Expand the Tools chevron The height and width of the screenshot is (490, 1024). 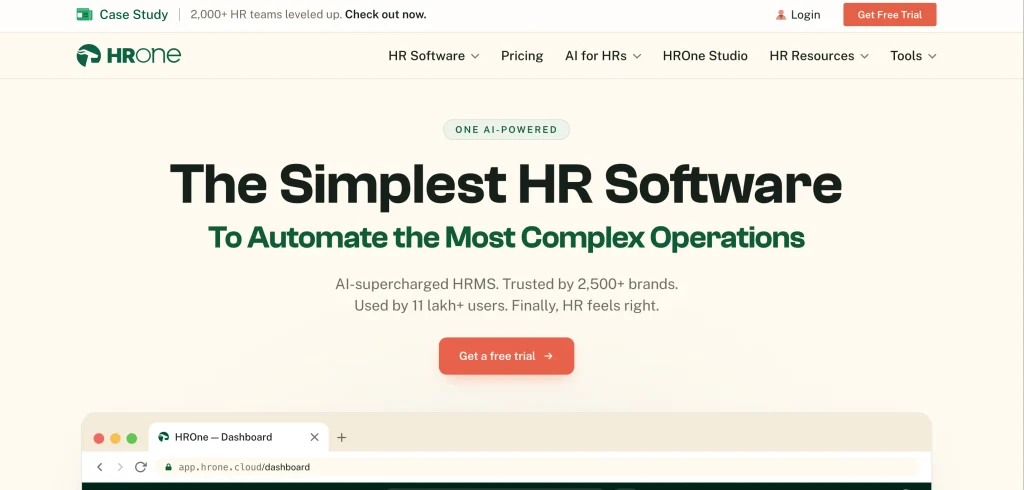point(932,56)
